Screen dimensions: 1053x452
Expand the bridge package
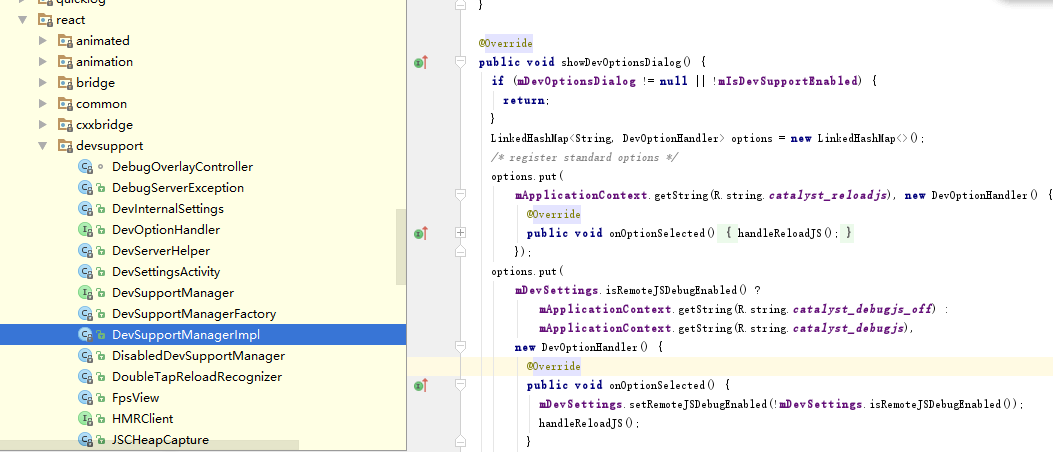(x=43, y=83)
